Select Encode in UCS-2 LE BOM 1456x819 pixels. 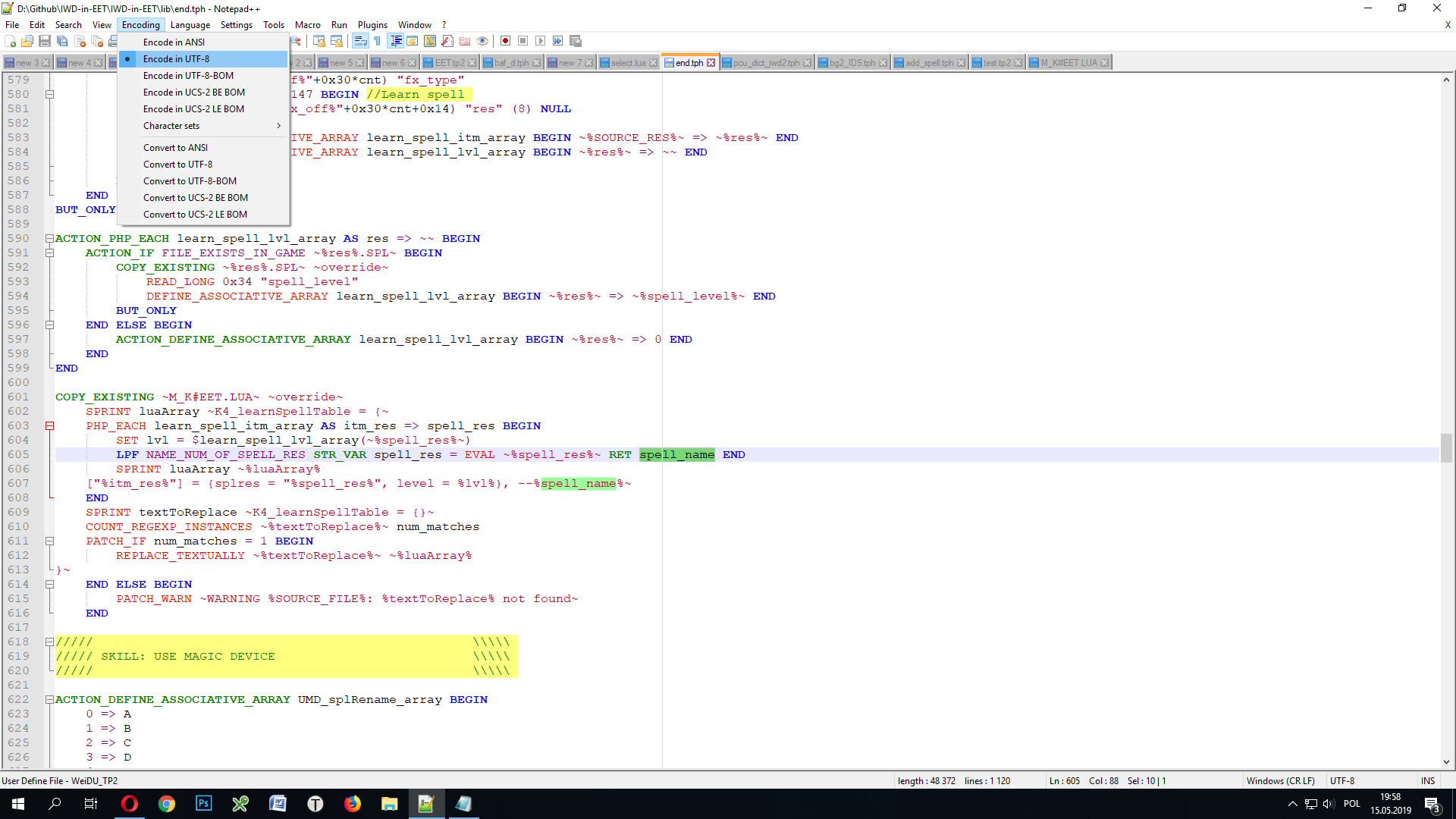(203, 109)
